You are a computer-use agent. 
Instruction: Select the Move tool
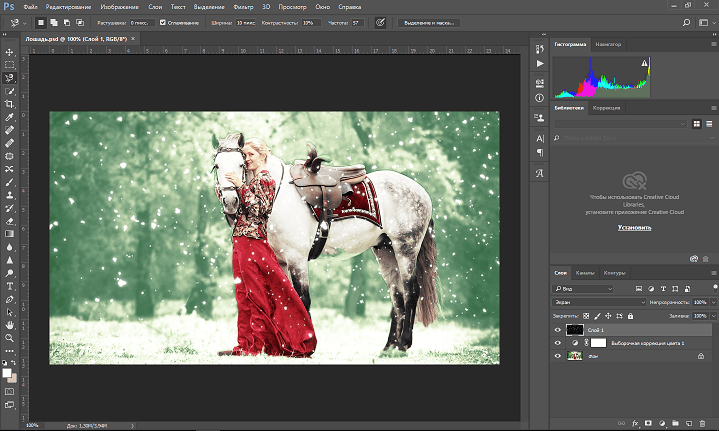point(9,52)
